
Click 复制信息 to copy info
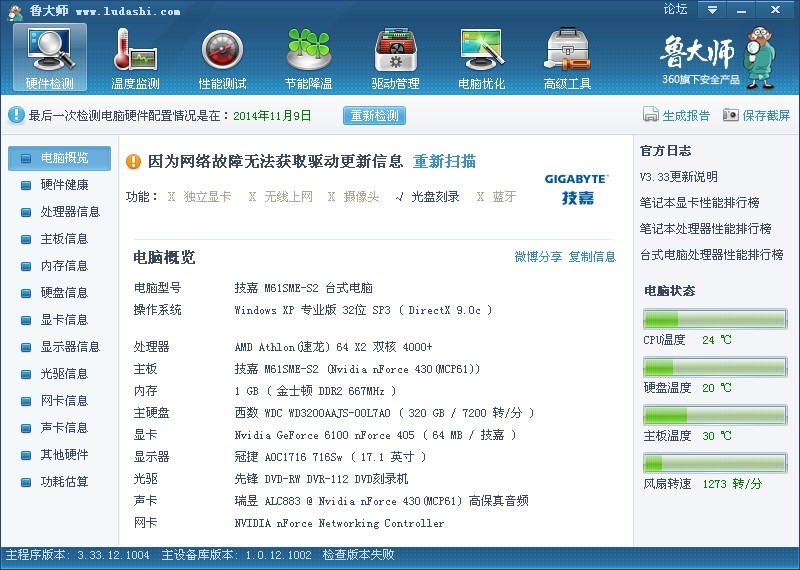(x=592, y=257)
